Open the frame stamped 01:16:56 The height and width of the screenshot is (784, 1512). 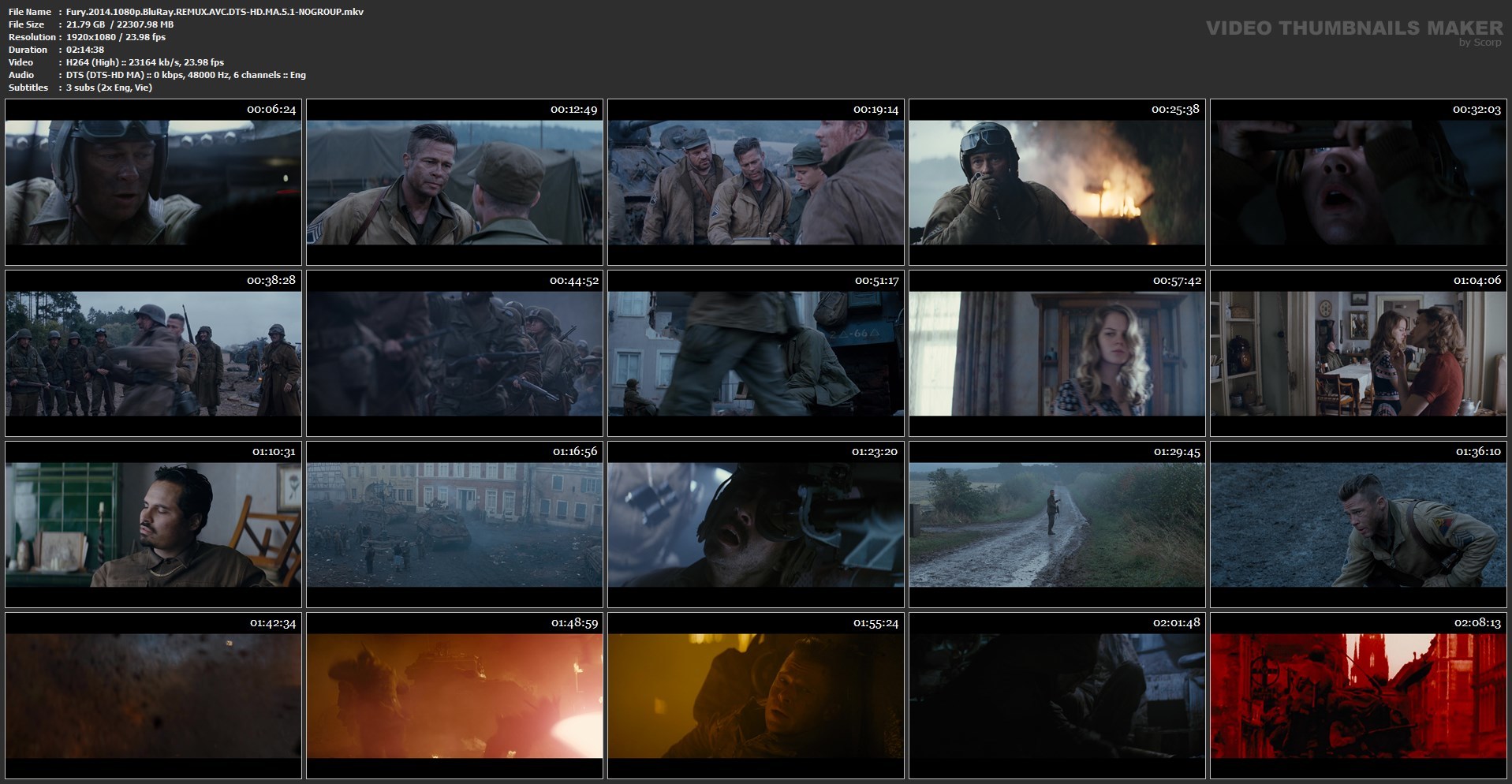[x=454, y=525]
